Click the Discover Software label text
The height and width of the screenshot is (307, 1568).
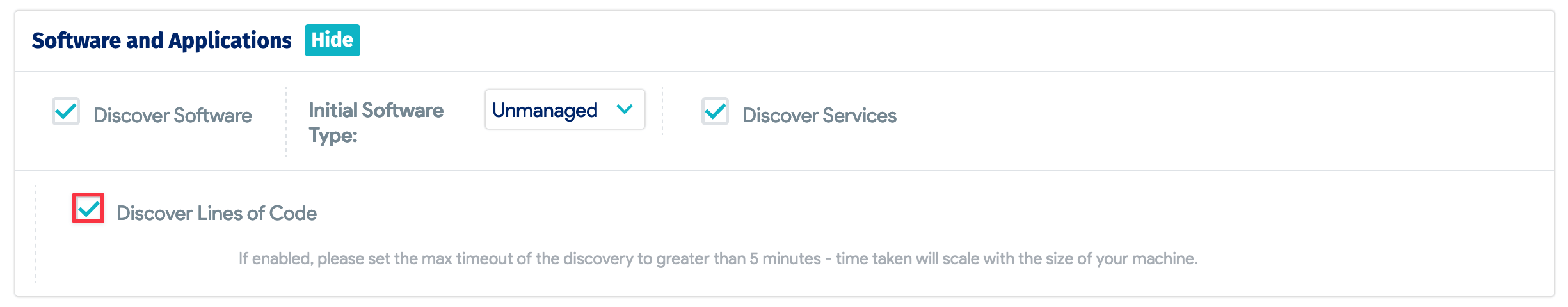point(173,116)
